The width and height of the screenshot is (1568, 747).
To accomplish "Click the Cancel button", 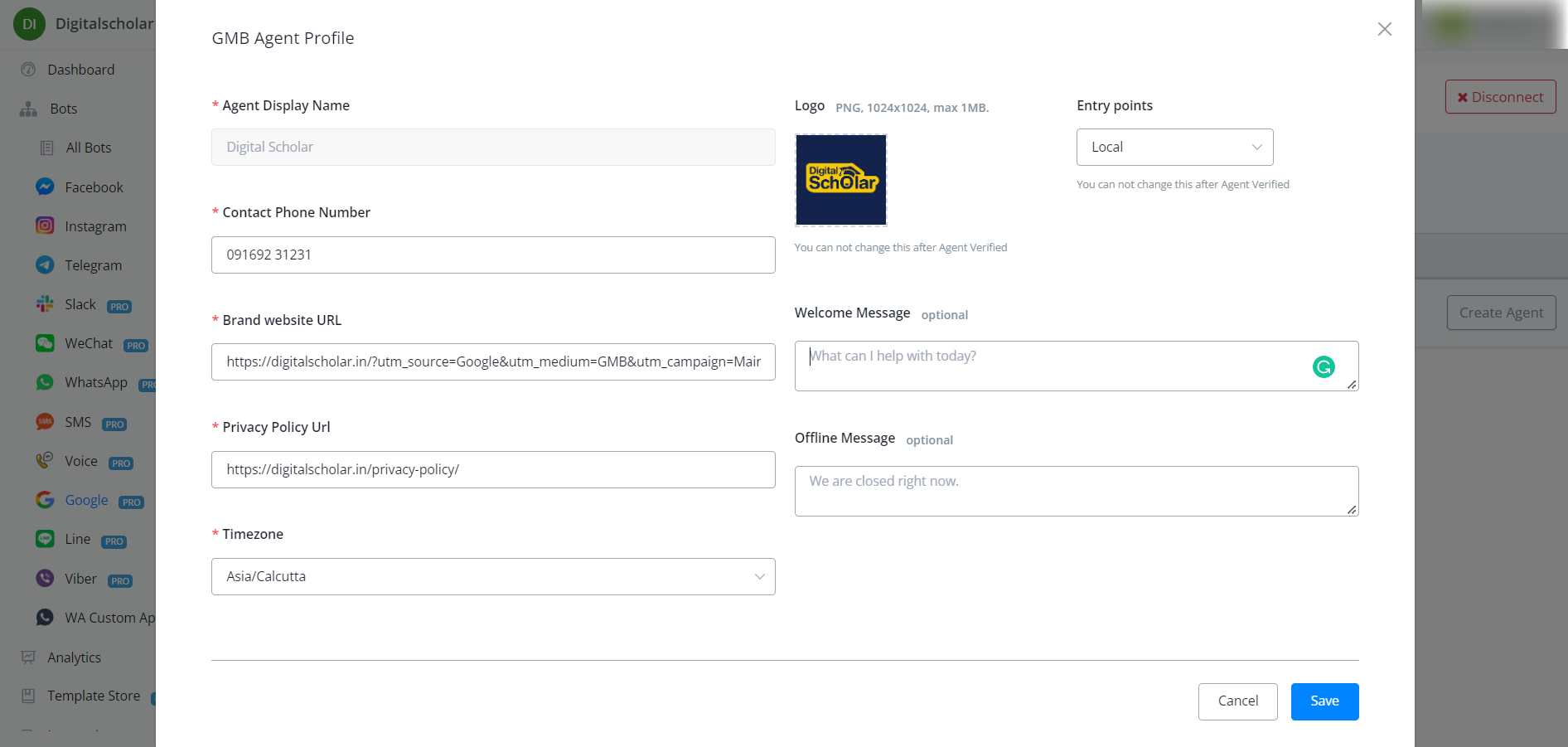I will (1237, 701).
